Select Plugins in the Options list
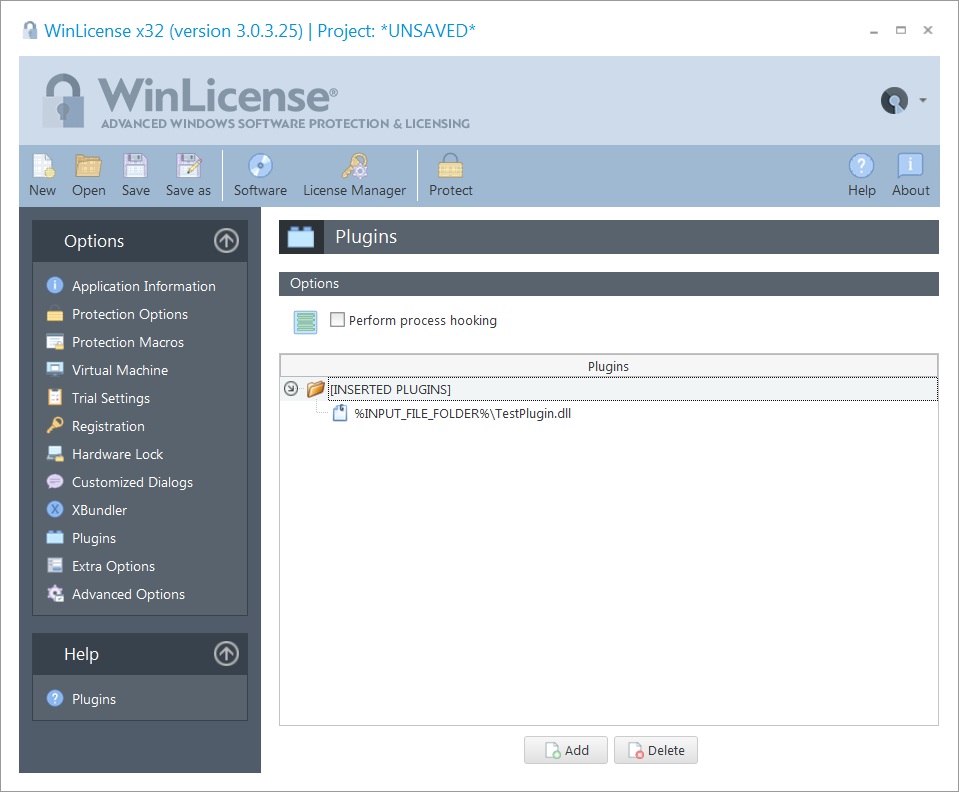This screenshot has width=959, height=792. coord(94,538)
